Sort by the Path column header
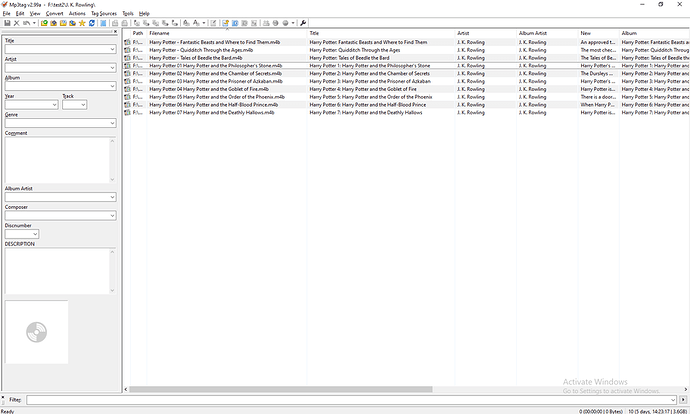Screen dimensions: 690x414 click(x=138, y=33)
